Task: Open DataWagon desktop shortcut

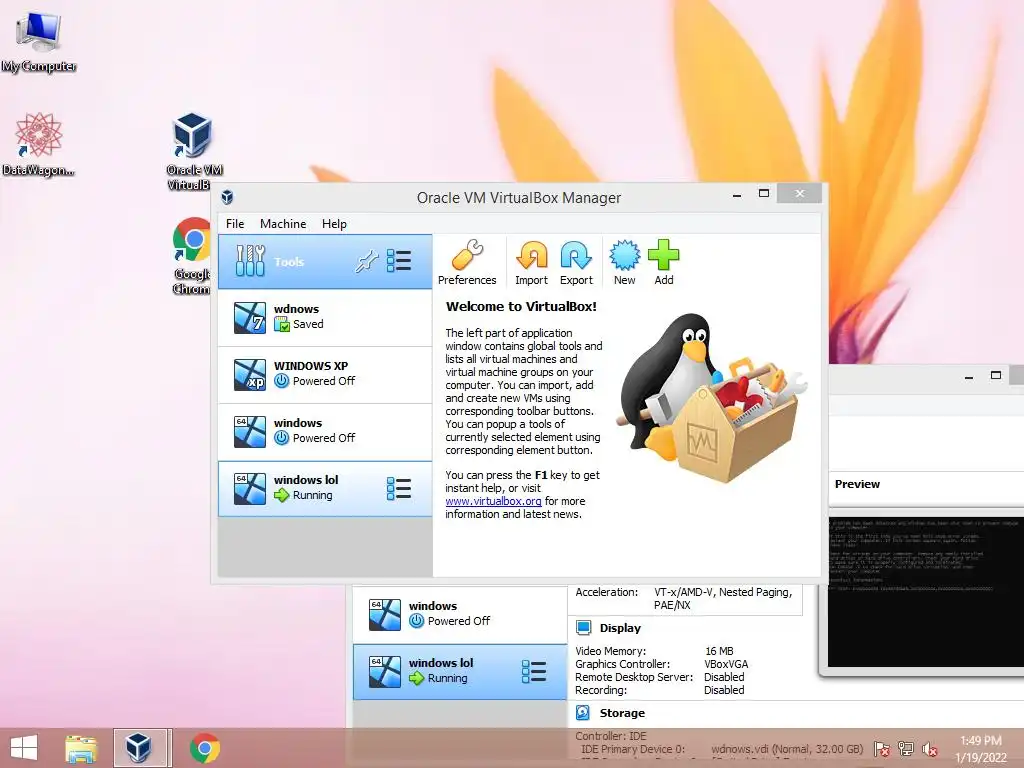Action: click(39, 144)
